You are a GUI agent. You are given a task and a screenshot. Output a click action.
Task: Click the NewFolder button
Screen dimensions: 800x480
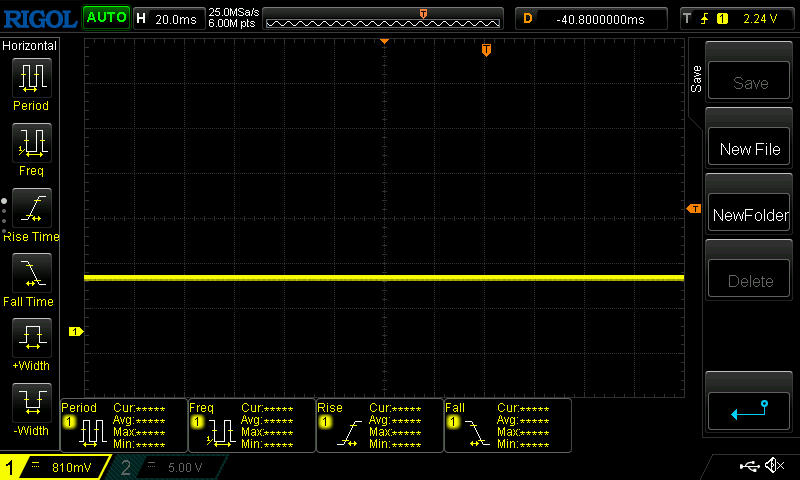pyautogui.click(x=750, y=215)
